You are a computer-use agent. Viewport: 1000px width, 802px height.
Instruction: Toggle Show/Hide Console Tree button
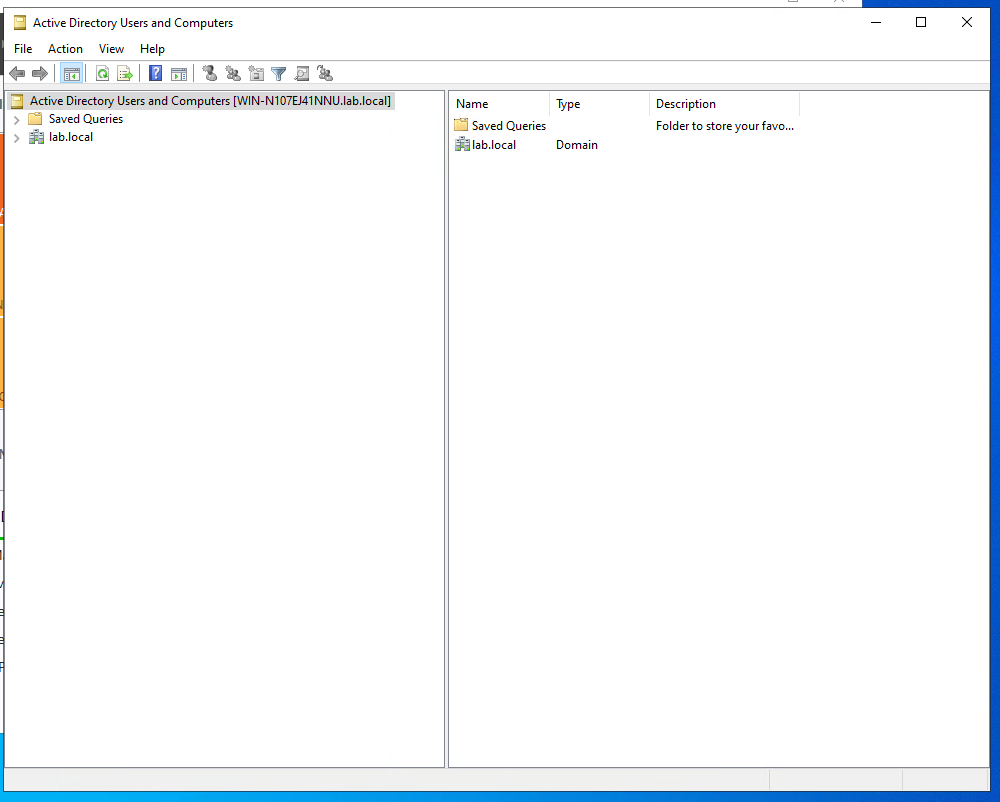pyautogui.click(x=72, y=73)
